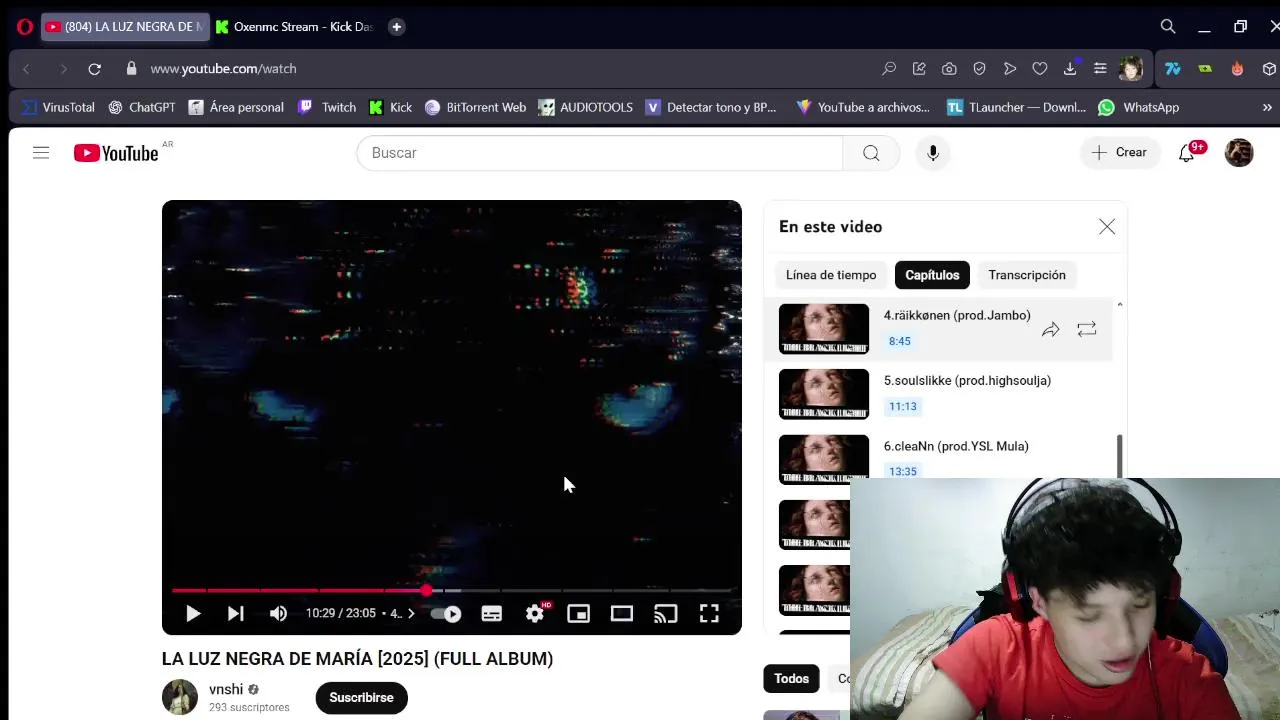Viewport: 1280px width, 720px height.
Task: Open the vnshi channel avatar
Action: pyautogui.click(x=180, y=697)
